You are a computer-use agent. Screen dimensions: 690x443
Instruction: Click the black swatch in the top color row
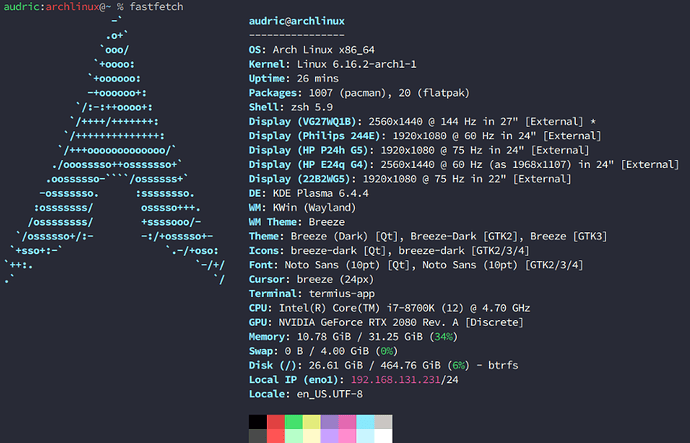(x=258, y=422)
